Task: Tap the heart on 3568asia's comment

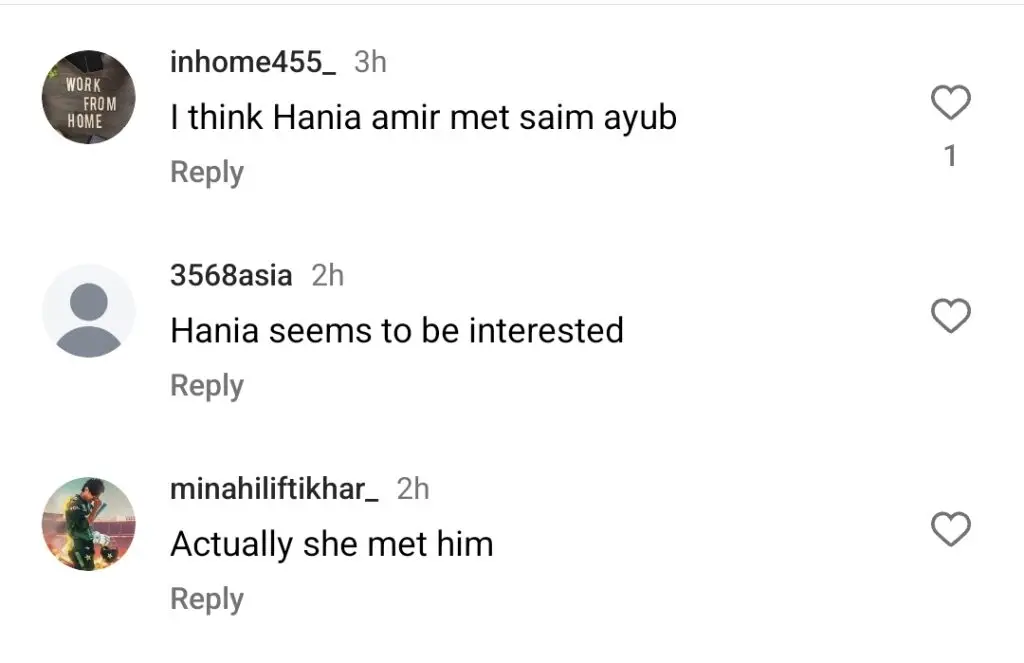Action: tap(950, 316)
